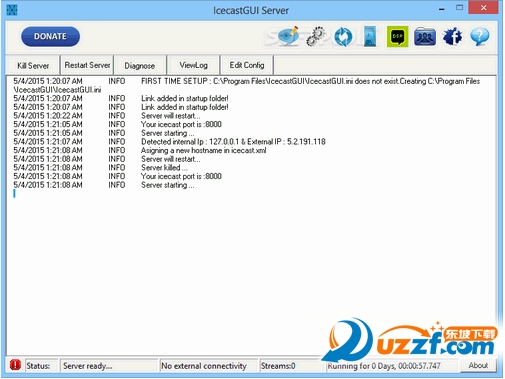The height and width of the screenshot is (379, 505).
Task: Click Restart Server
Action: click(87, 65)
